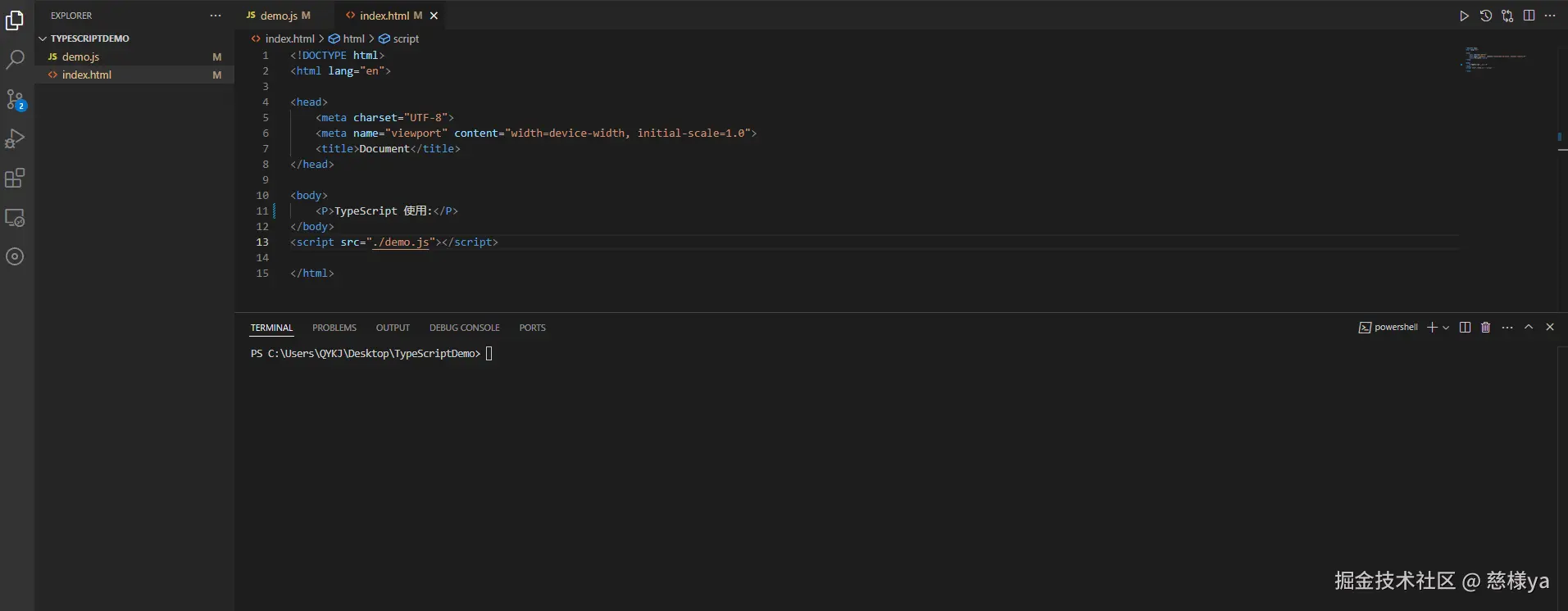This screenshot has width=1568, height=611.
Task: Click the minimap code preview
Action: coord(1493,59)
